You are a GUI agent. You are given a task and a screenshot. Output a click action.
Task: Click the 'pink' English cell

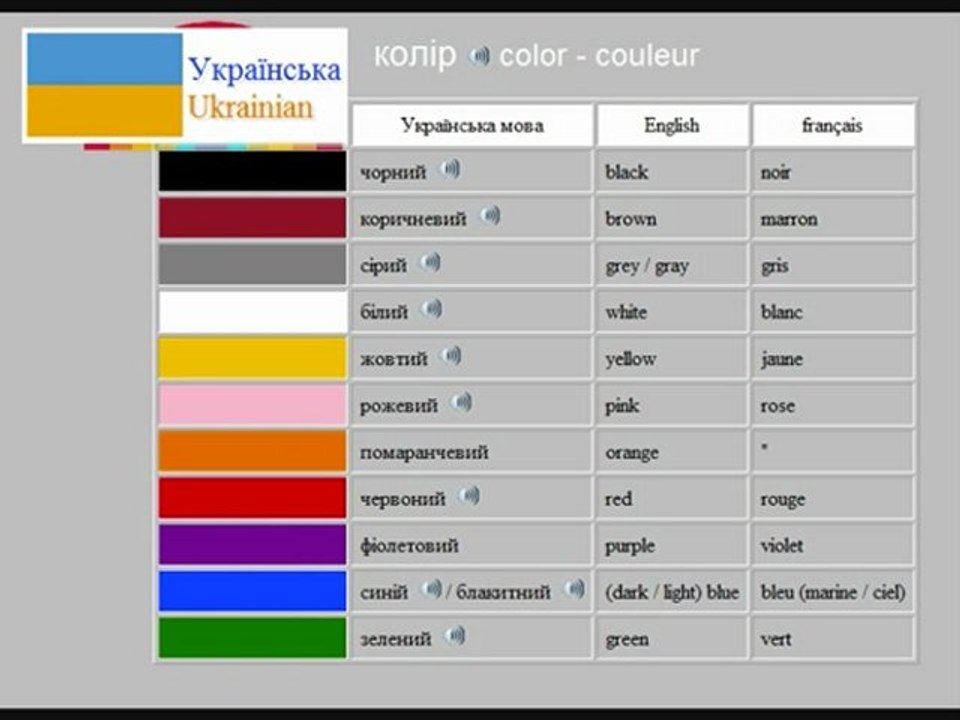pos(672,404)
